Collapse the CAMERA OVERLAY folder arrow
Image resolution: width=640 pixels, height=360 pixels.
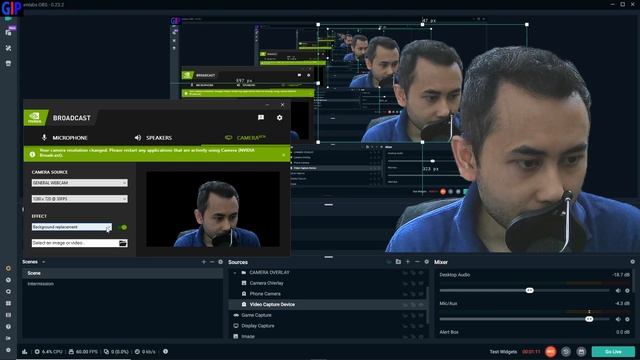(235, 272)
